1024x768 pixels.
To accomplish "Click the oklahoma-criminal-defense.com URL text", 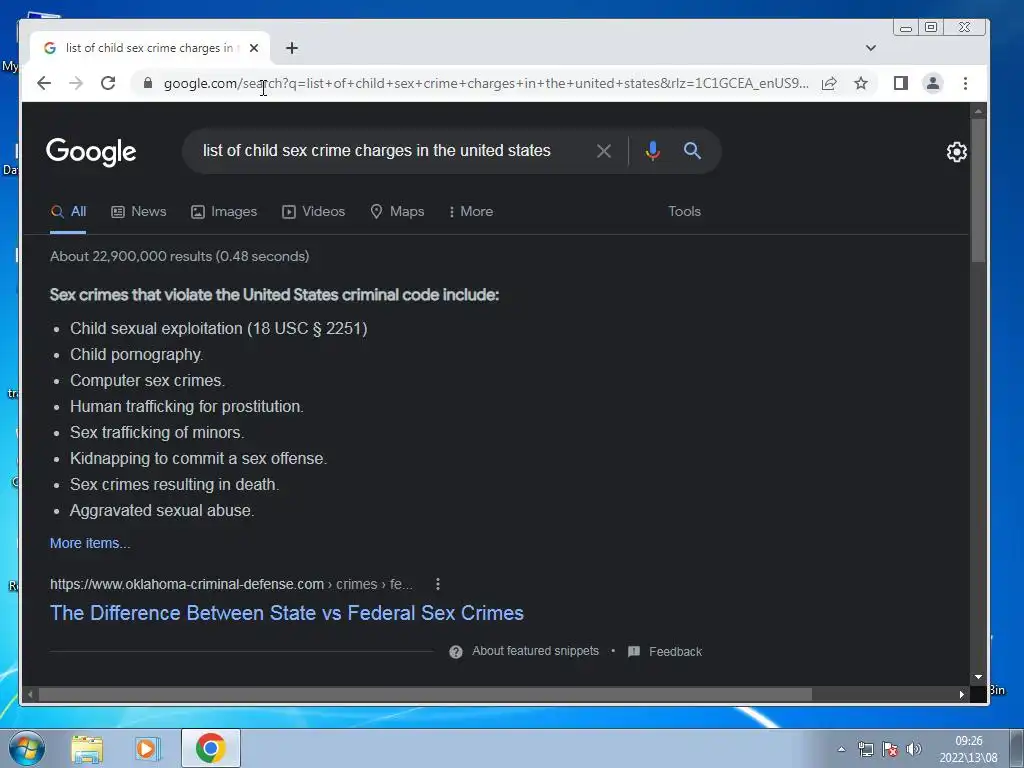I will [x=187, y=584].
